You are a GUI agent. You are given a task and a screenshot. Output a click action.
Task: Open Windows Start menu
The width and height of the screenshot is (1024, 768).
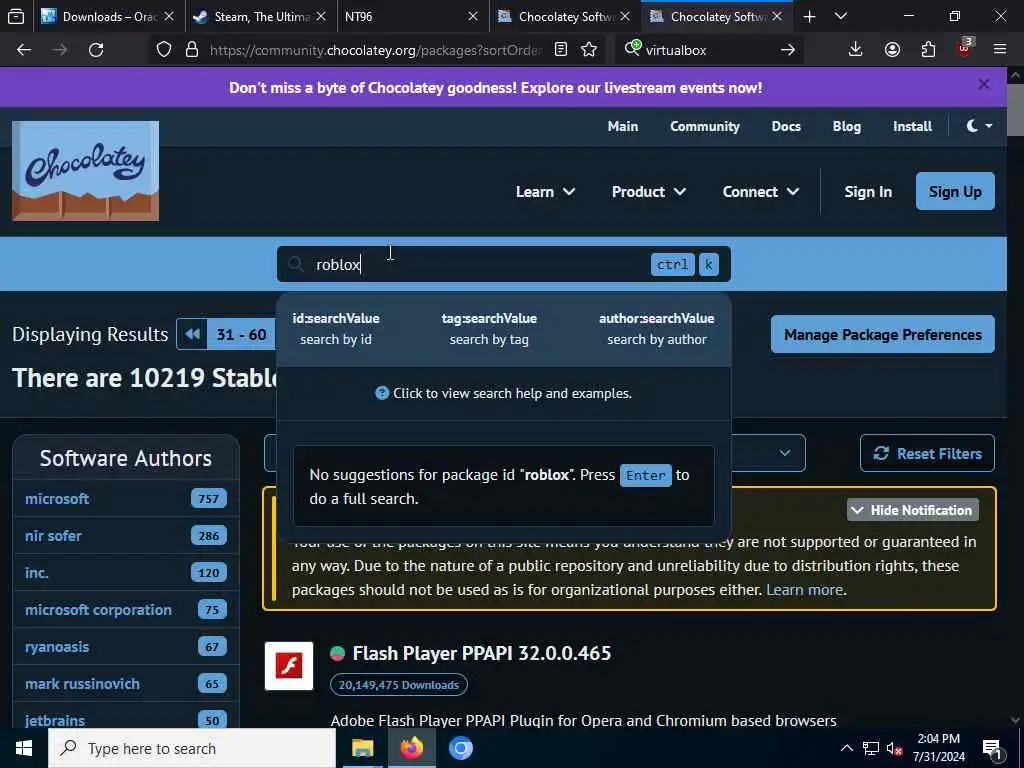pos(24,748)
